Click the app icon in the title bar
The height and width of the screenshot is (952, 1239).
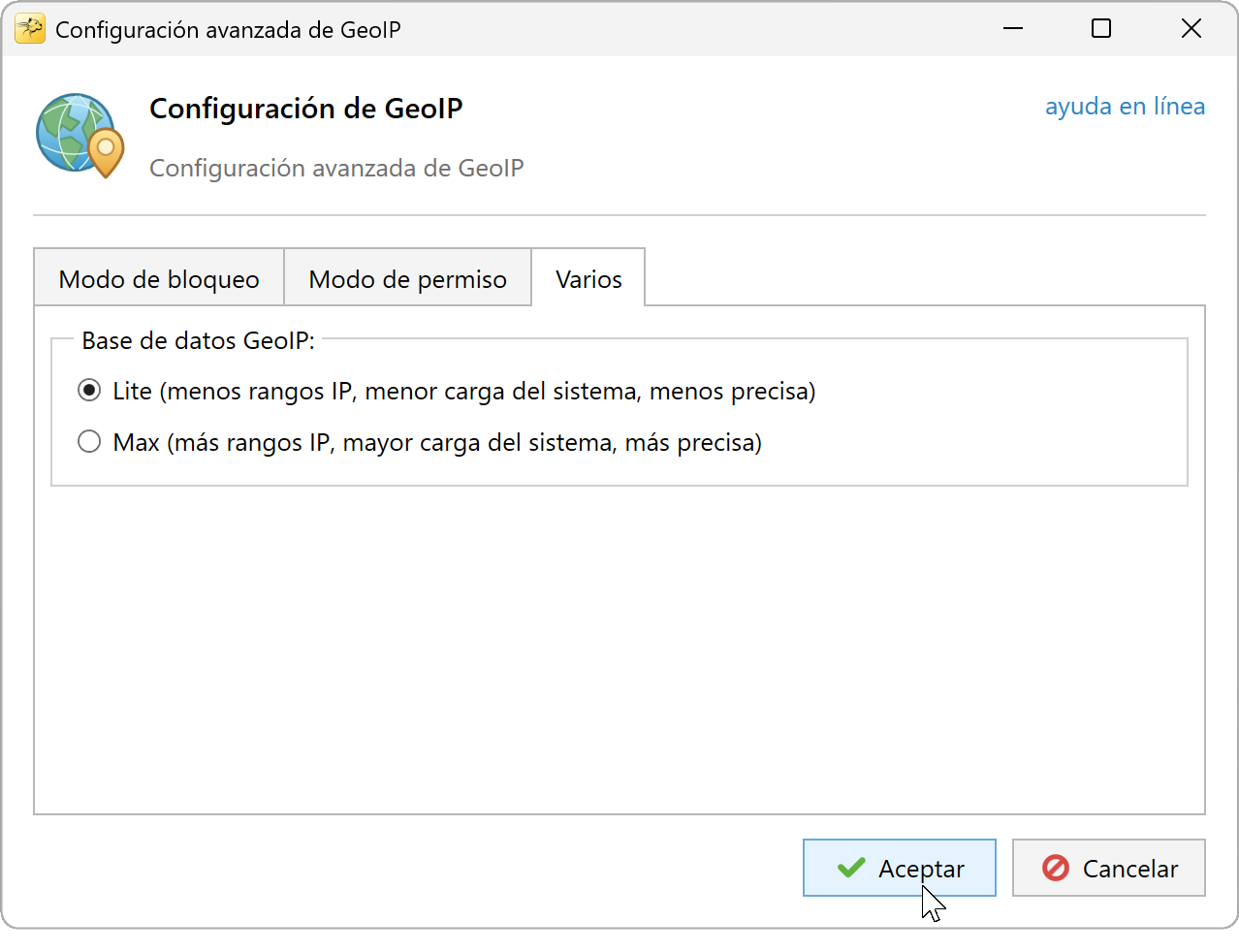30,29
